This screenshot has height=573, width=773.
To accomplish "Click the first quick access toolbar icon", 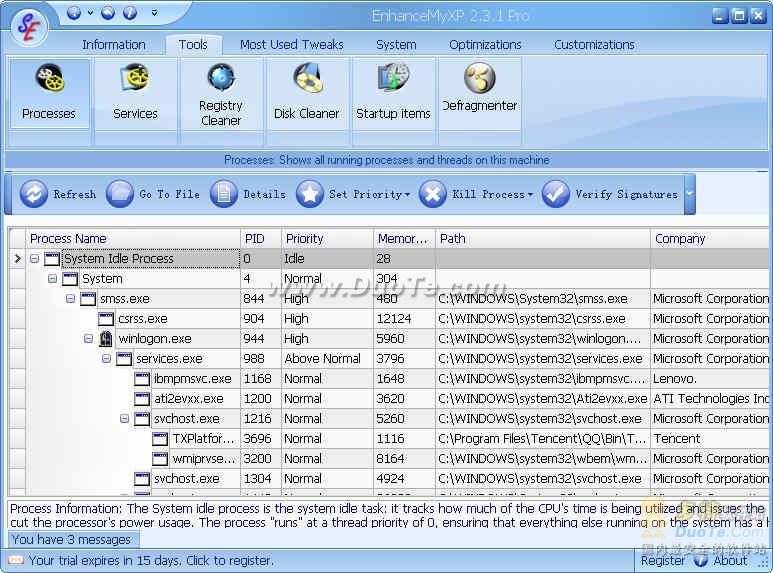I will click(x=74, y=13).
